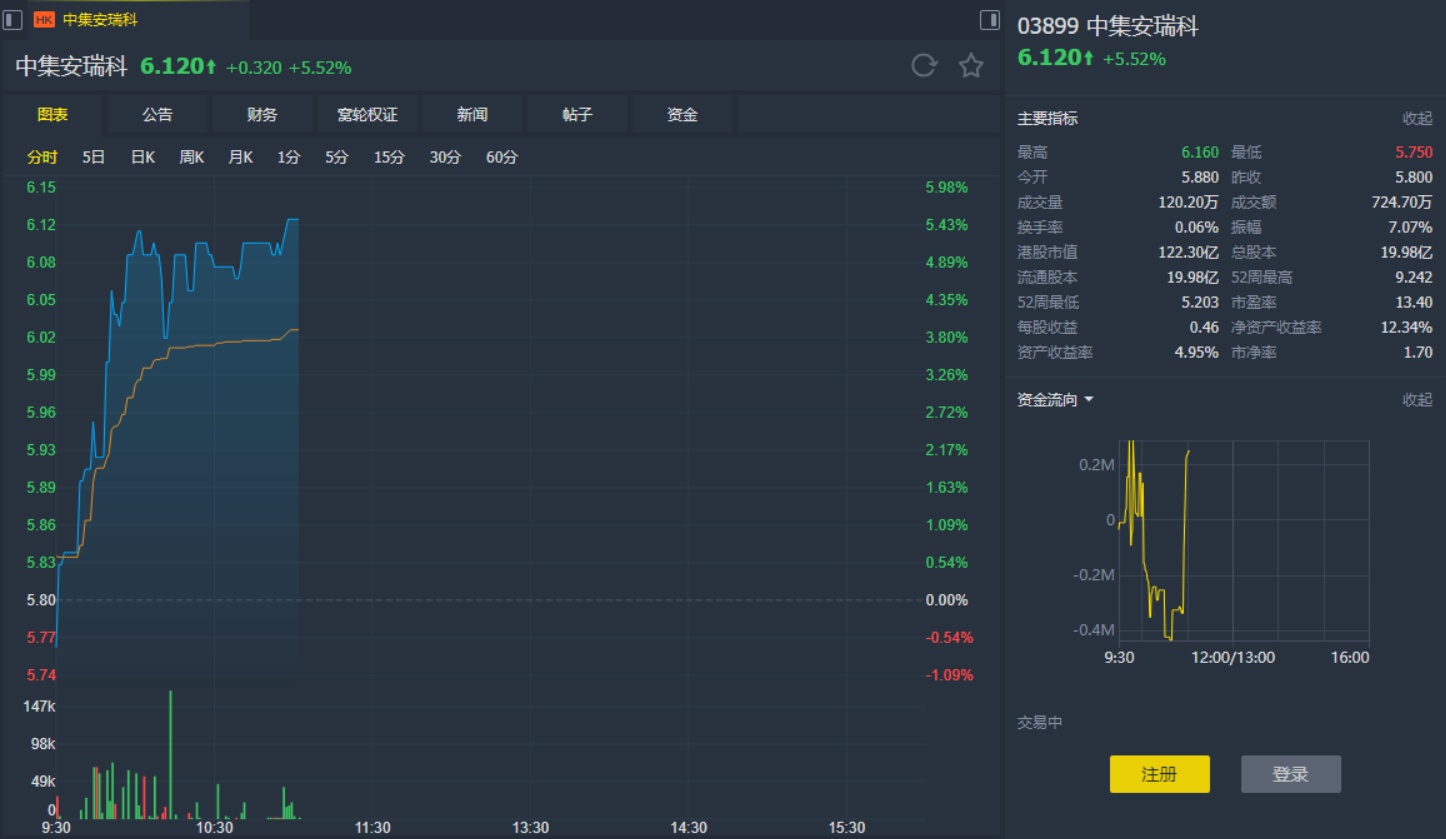This screenshot has height=839, width=1446.
Task: Collapse the 主要指标 section
Action: point(1417,118)
